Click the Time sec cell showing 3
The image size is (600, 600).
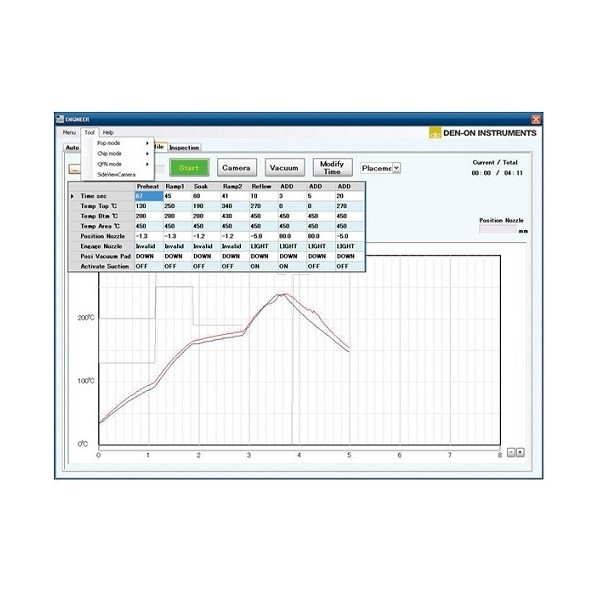[x=293, y=196]
